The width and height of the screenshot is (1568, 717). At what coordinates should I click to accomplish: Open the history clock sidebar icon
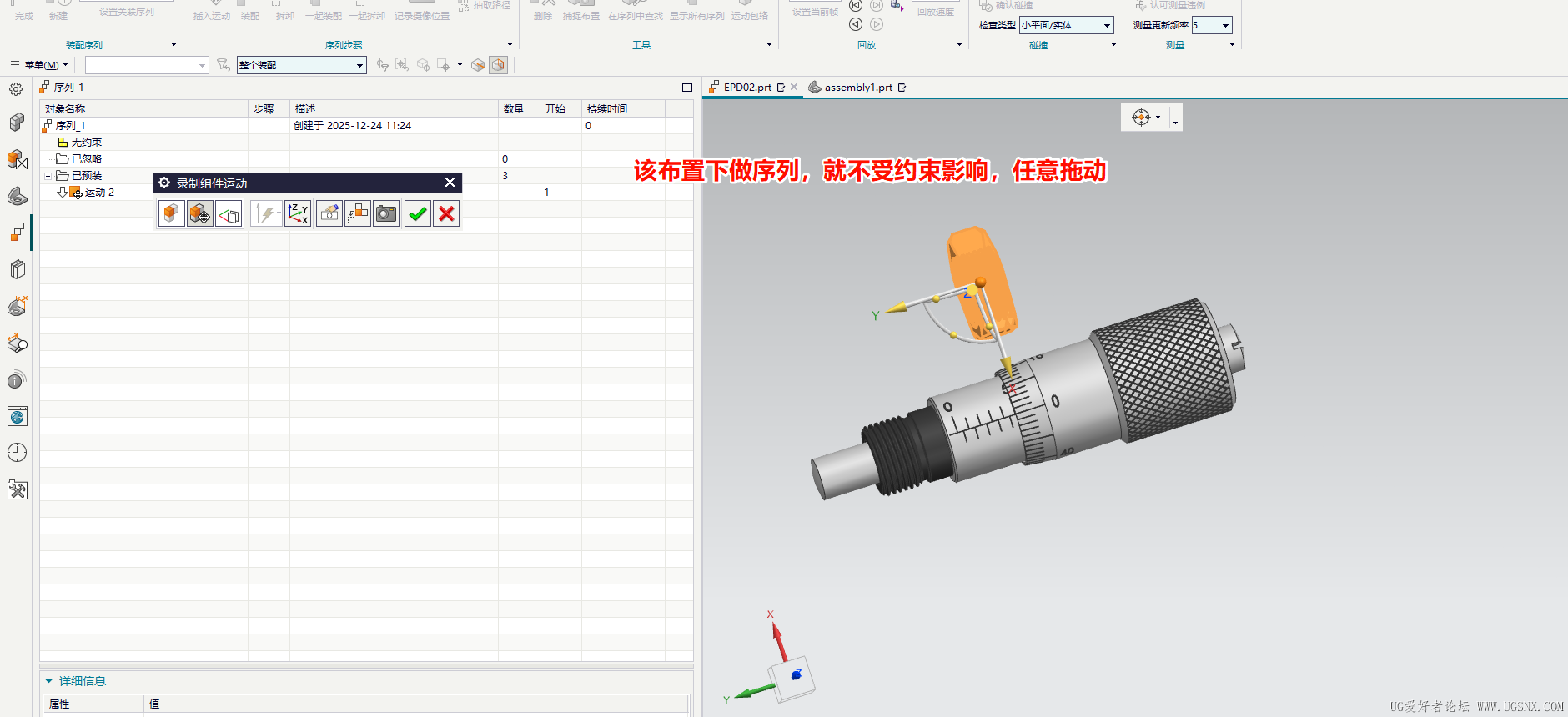17,453
